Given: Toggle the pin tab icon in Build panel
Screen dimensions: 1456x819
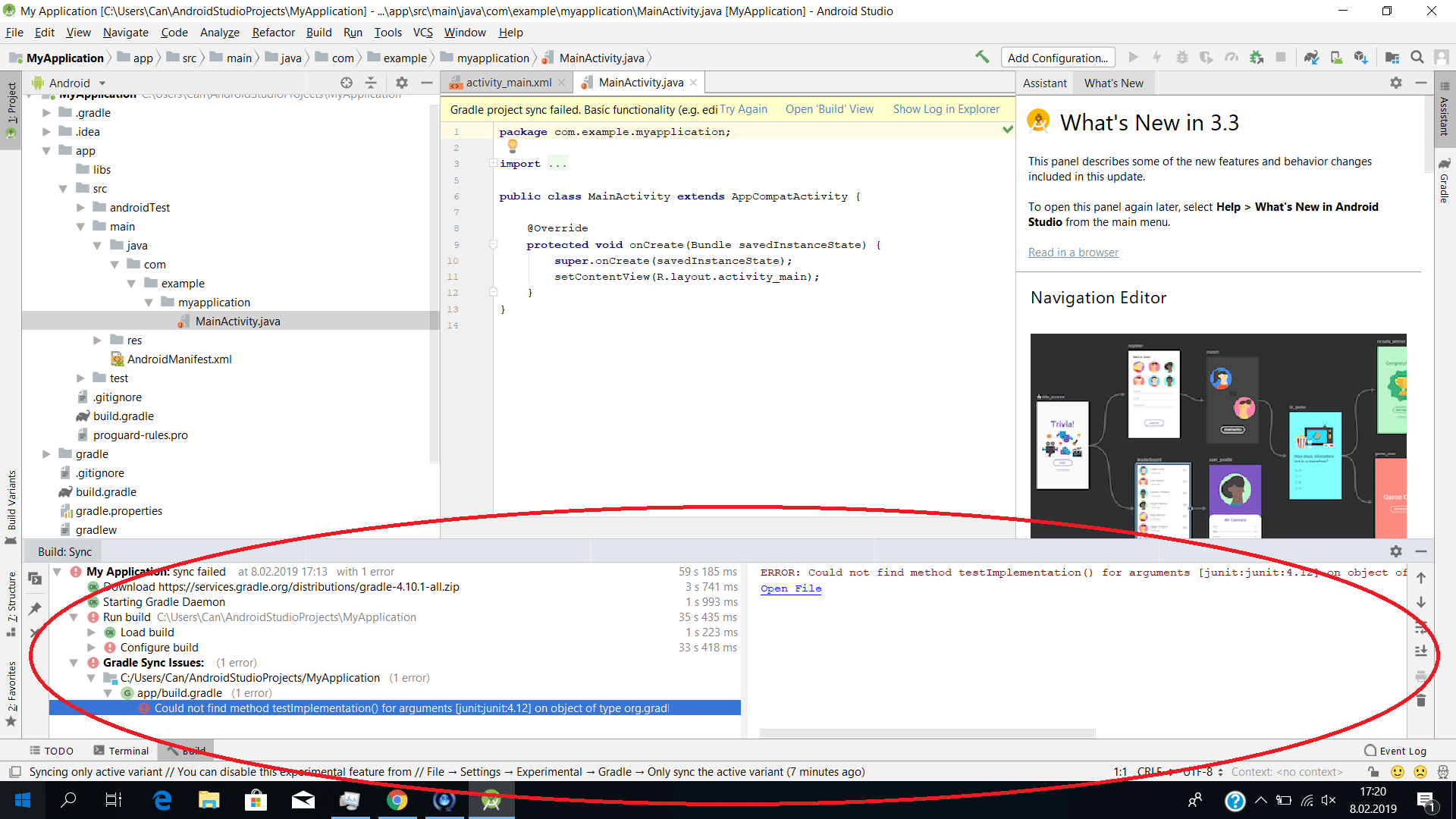Looking at the screenshot, I should click(x=35, y=608).
